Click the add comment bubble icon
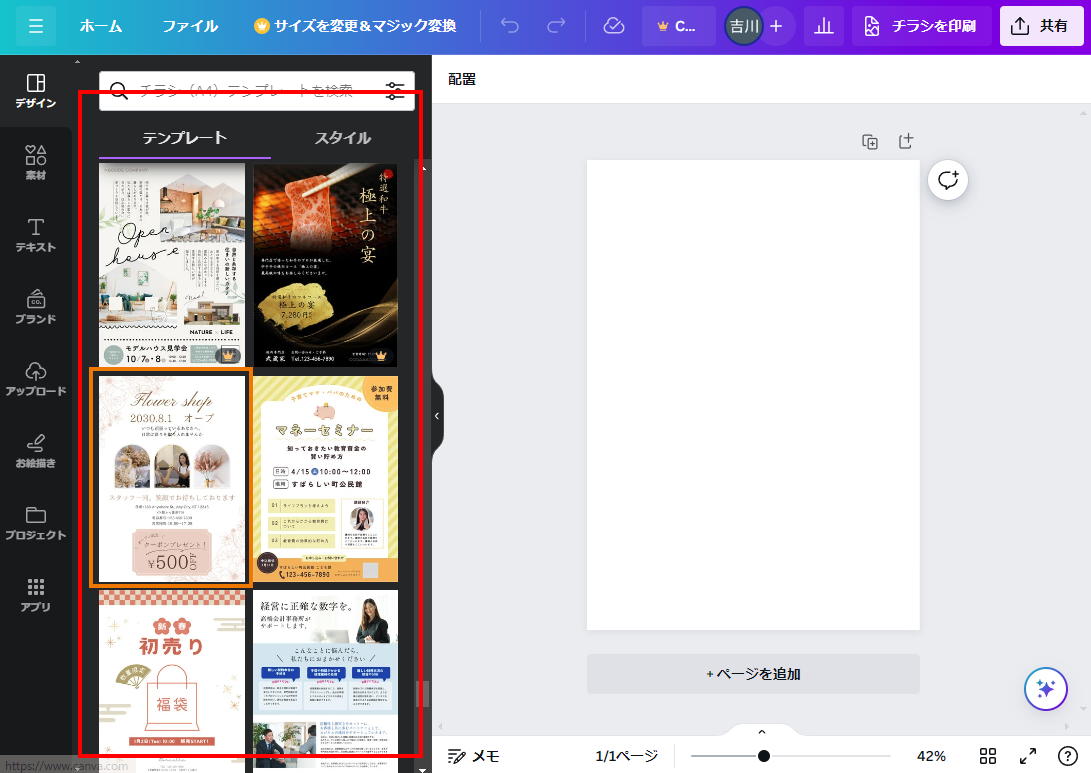 point(947,180)
